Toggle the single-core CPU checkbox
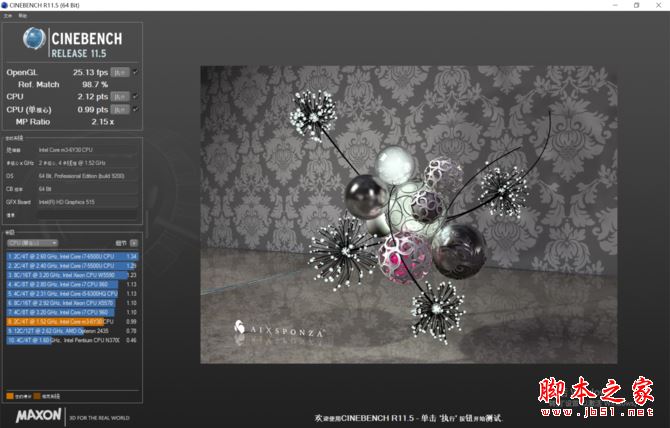 pyautogui.click(x=135, y=109)
